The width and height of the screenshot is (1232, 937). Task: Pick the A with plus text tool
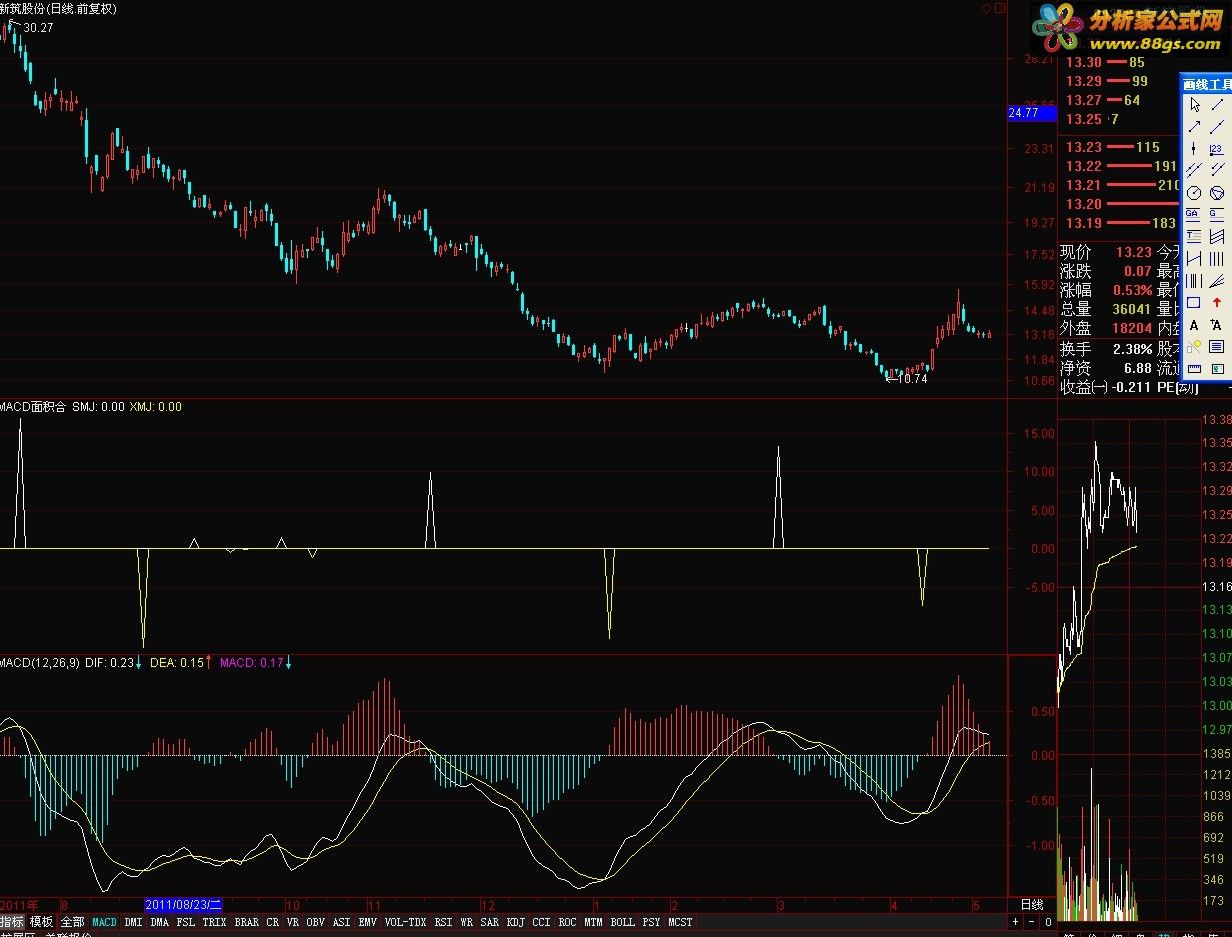click(1217, 324)
